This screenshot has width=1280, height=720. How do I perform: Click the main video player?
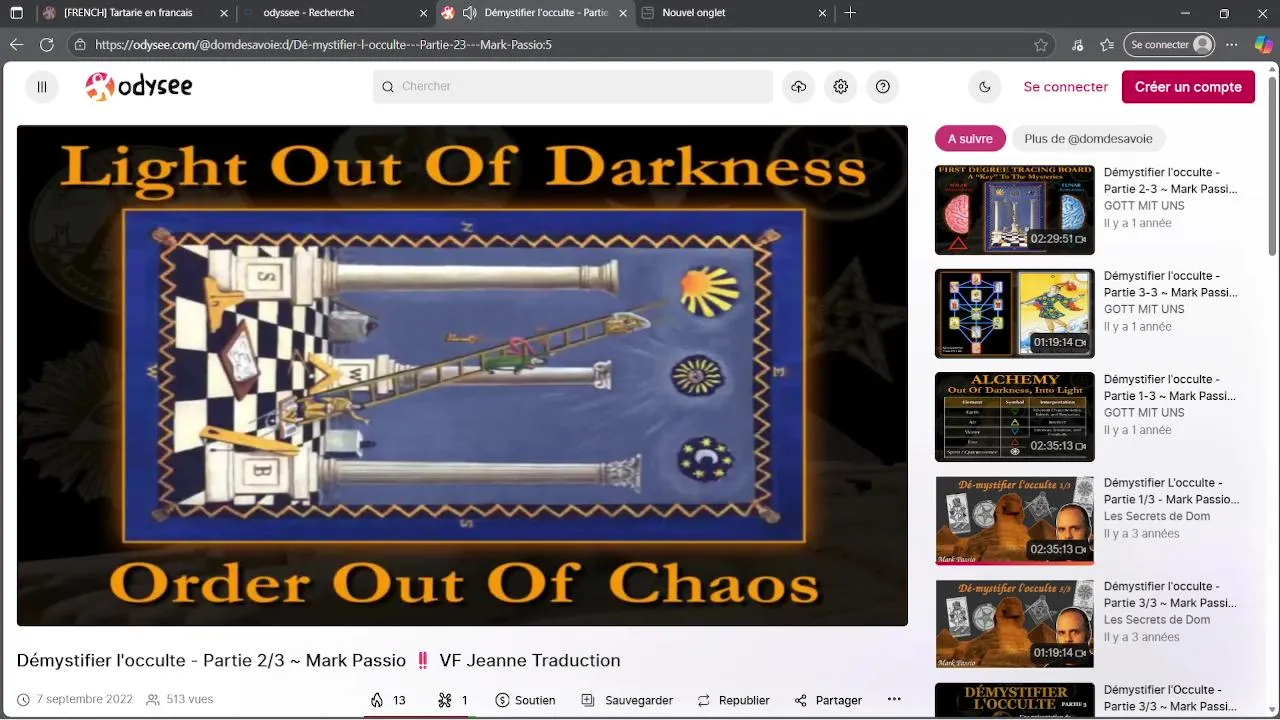[462, 375]
